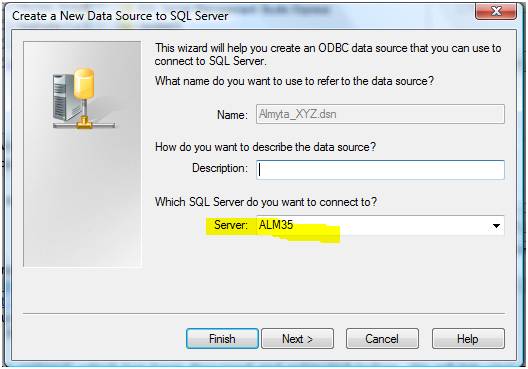
Task: Open Help for this wizard
Action: click(468, 338)
